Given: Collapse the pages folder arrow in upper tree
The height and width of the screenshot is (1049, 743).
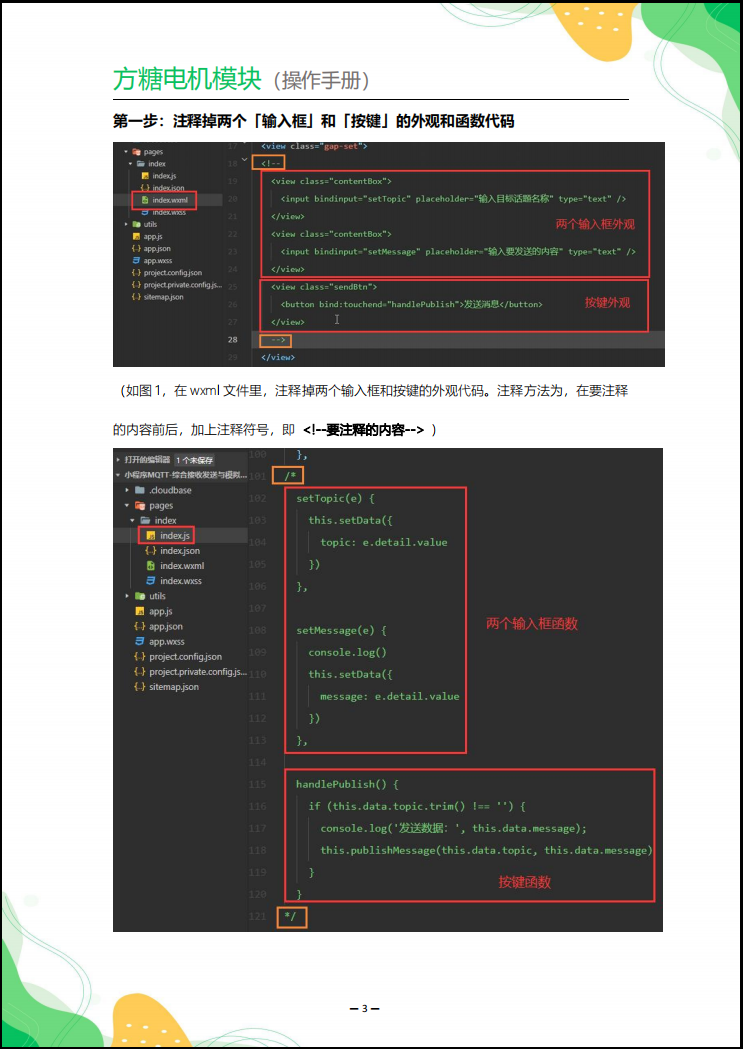Looking at the screenshot, I should tap(126, 152).
